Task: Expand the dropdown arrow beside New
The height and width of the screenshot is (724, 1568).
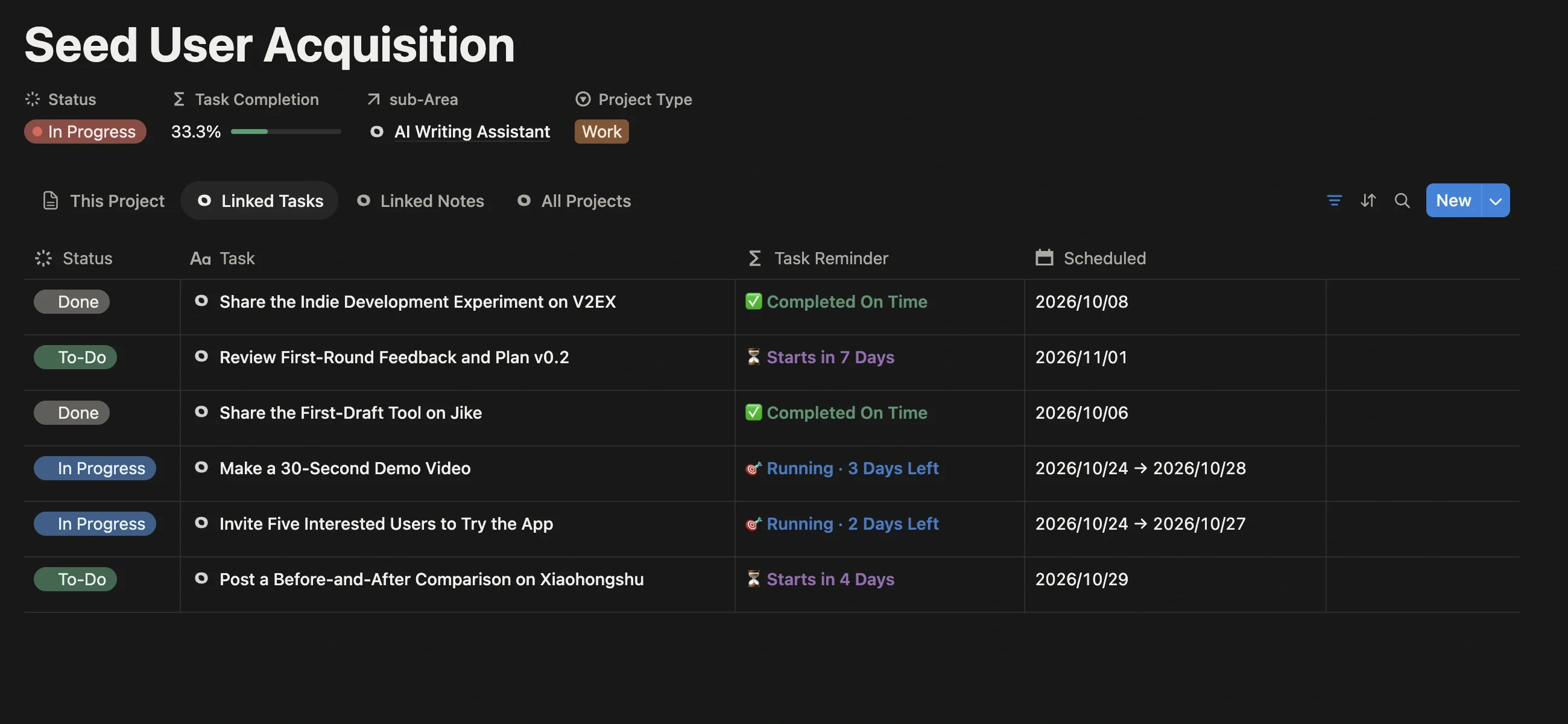Action: click(x=1496, y=200)
